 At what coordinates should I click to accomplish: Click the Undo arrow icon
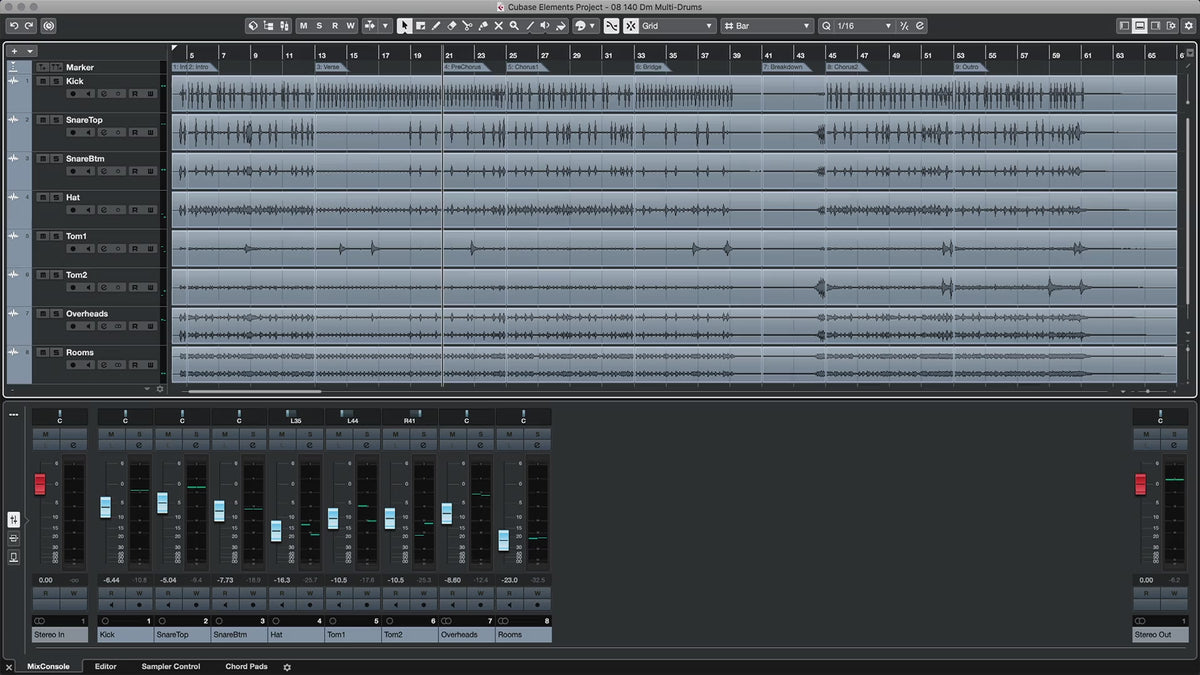click(14, 26)
